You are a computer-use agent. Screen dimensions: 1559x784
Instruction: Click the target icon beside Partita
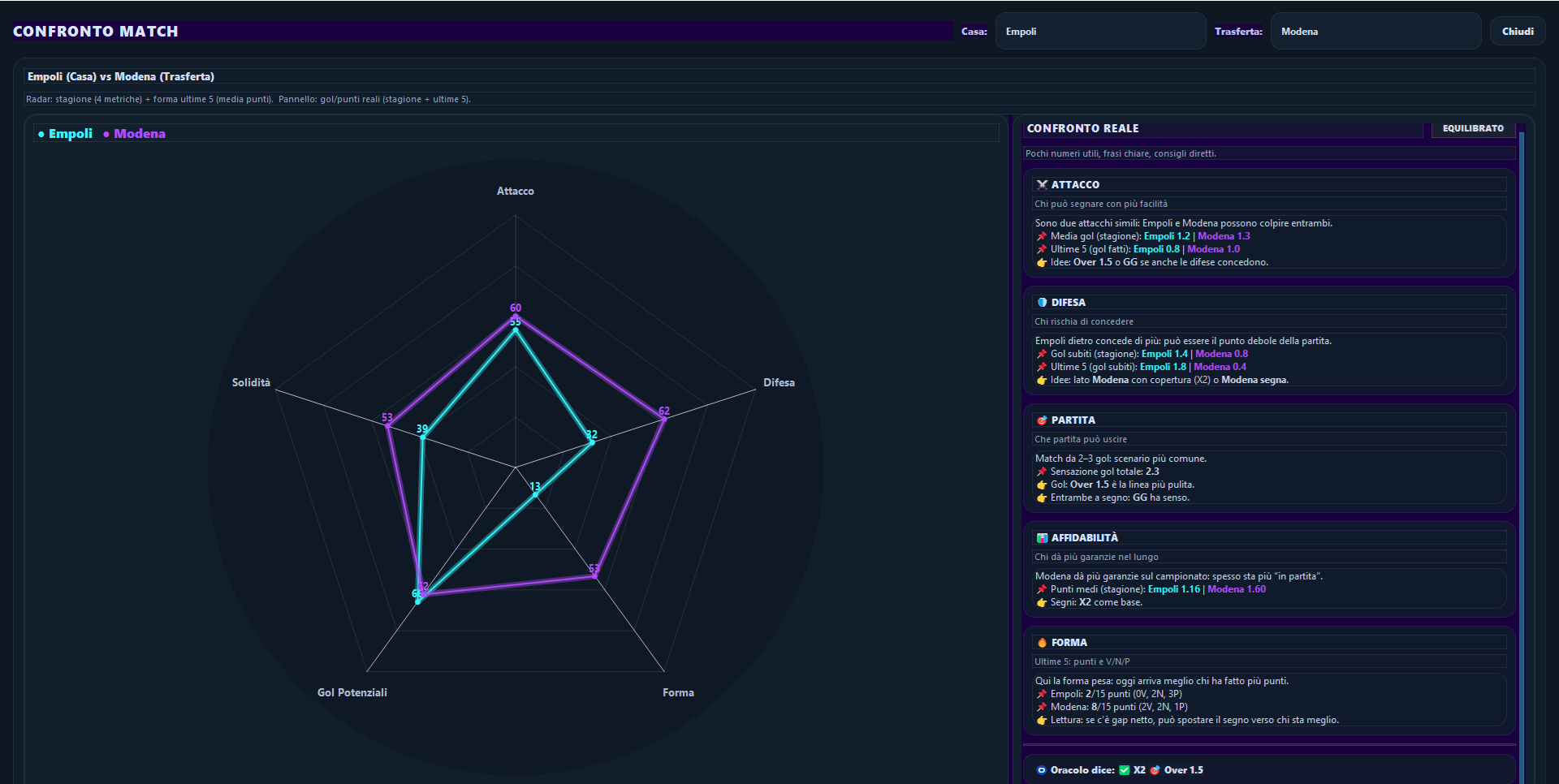(x=1042, y=420)
